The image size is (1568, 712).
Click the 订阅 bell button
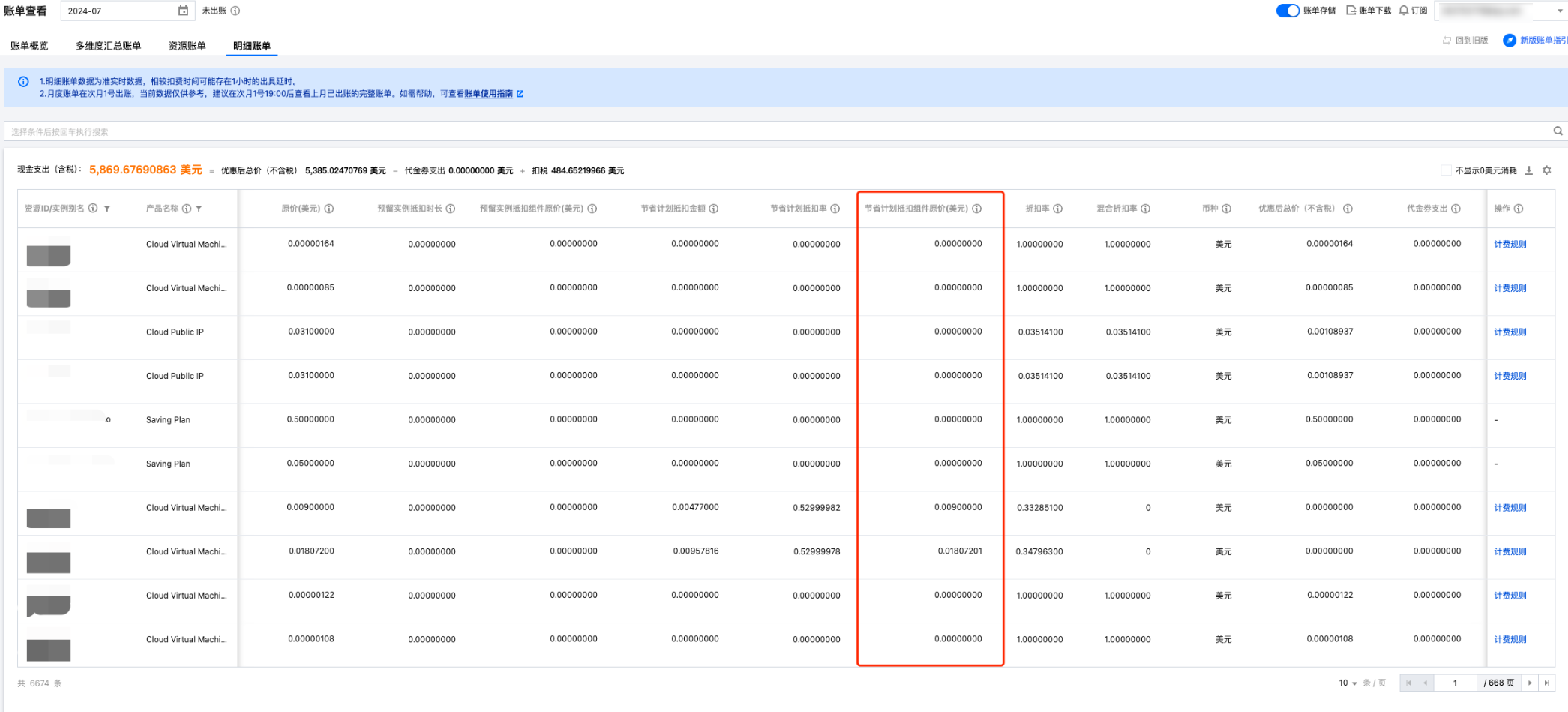point(1414,11)
